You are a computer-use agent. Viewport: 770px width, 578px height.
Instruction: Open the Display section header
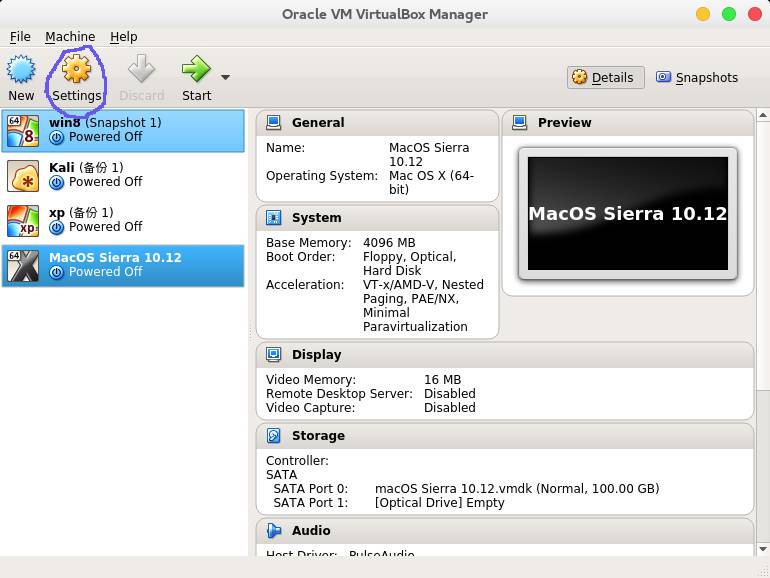pos(505,355)
